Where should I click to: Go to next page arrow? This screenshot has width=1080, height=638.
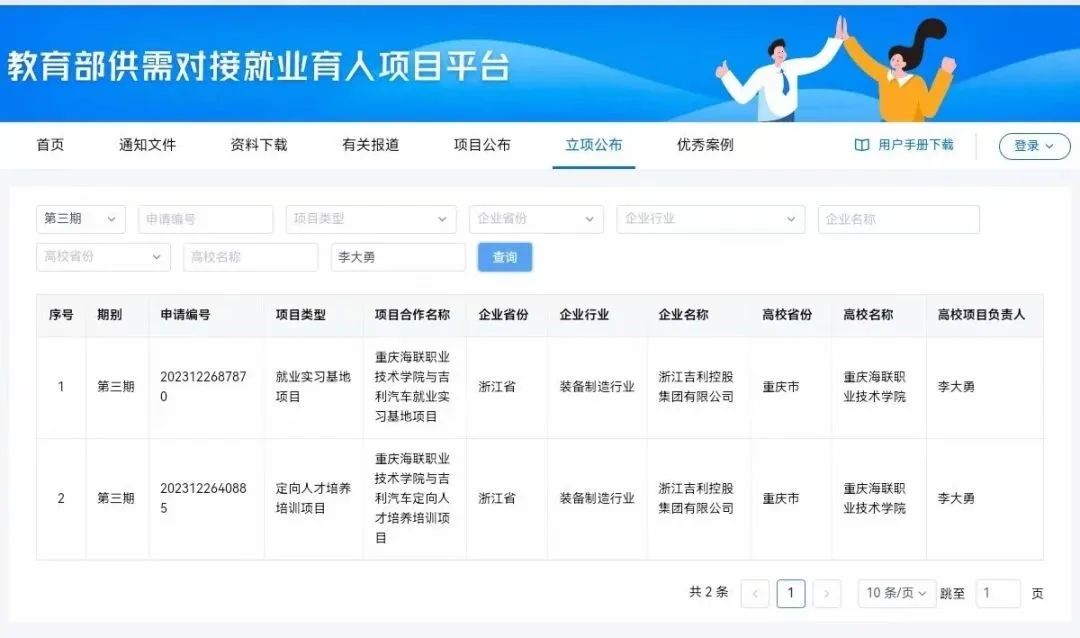(826, 593)
